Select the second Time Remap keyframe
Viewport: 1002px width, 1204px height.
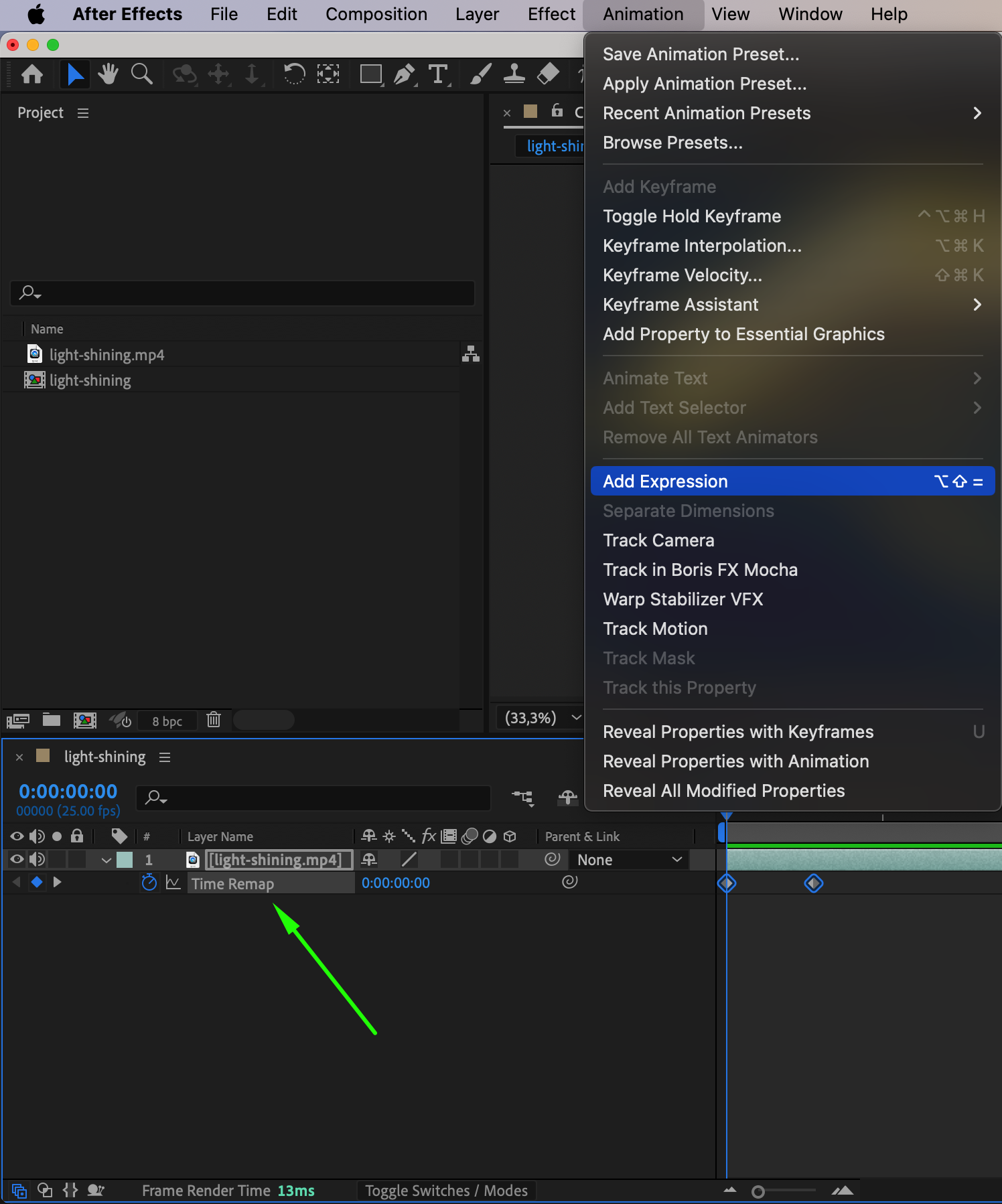click(813, 883)
